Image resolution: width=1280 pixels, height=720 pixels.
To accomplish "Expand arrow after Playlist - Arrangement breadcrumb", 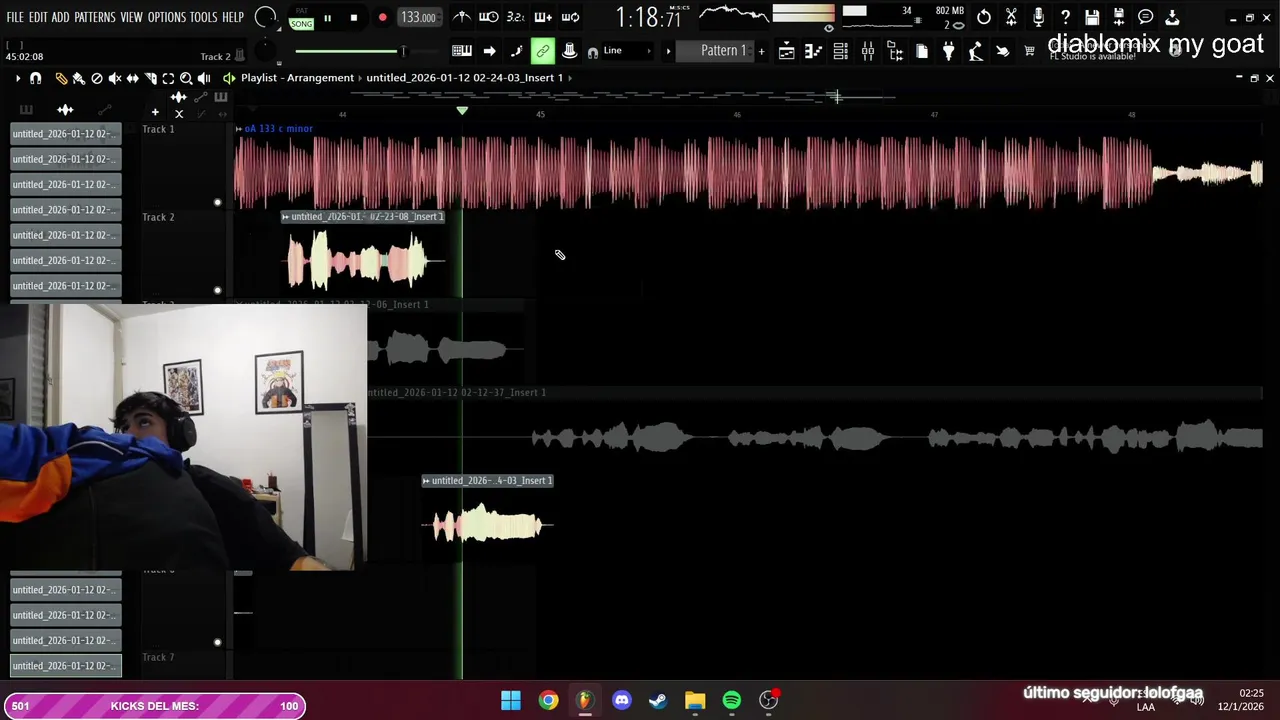I will 360,78.
